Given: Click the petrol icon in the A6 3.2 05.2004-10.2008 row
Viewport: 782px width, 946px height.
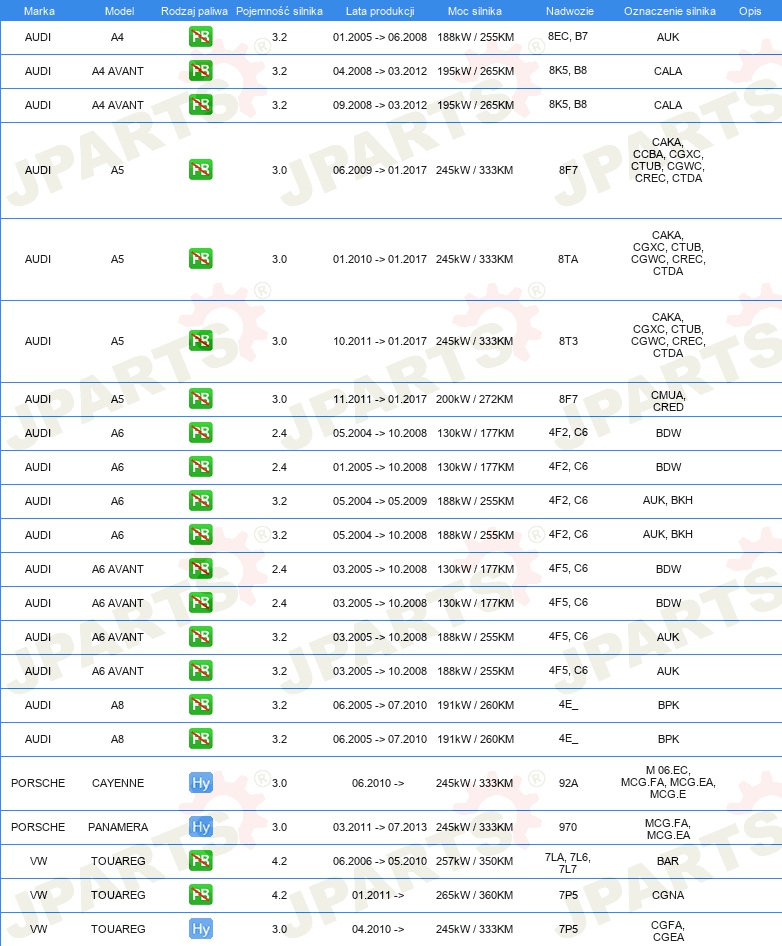Looking at the screenshot, I should [x=200, y=535].
